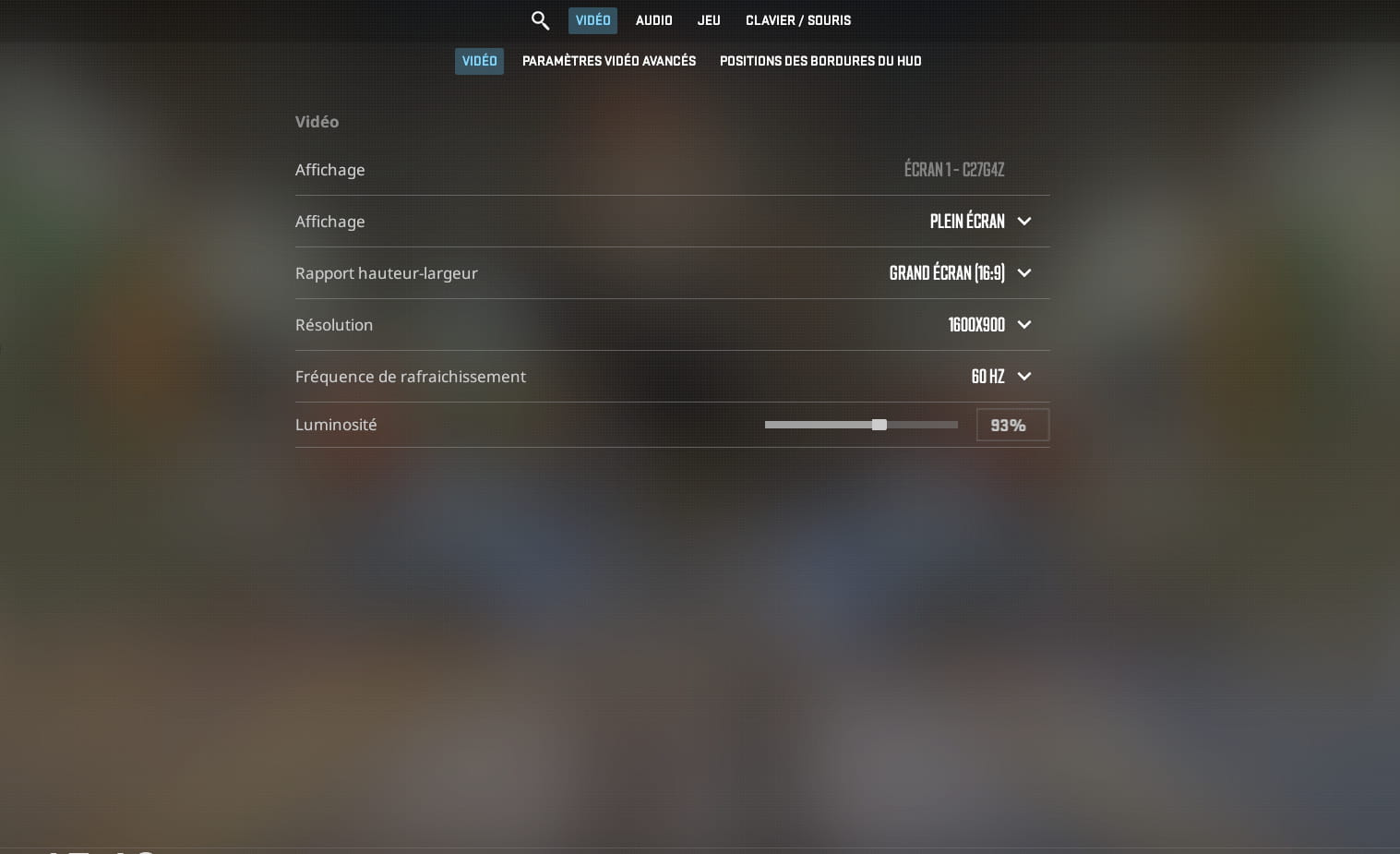This screenshot has width=1400, height=854.
Task: Select the Vidéo sub-tab
Action: coord(479,61)
